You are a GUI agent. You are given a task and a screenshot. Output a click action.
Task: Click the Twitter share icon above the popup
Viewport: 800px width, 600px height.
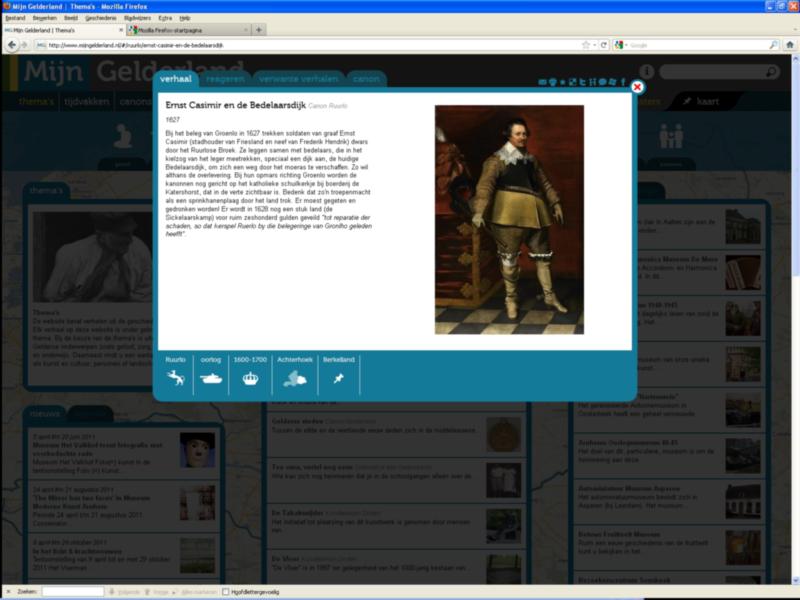(x=582, y=82)
